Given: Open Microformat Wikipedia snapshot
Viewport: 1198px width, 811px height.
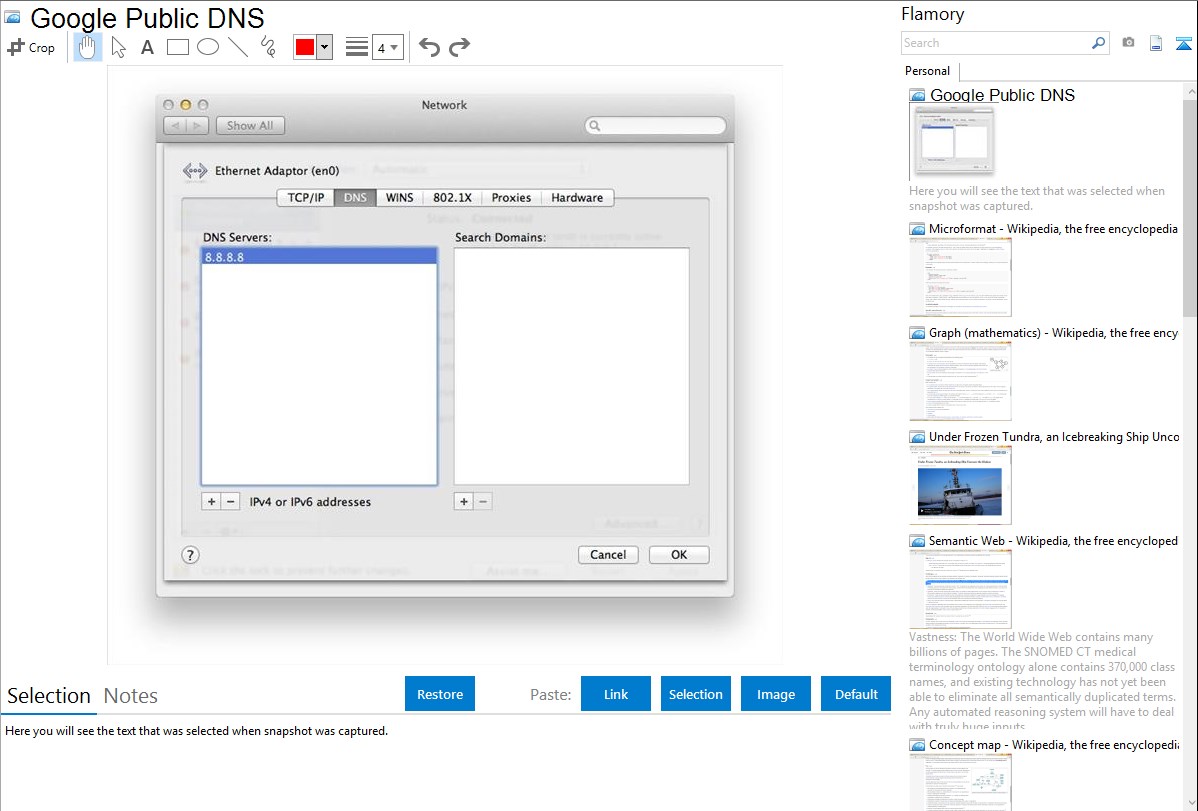Looking at the screenshot, I should [1053, 229].
